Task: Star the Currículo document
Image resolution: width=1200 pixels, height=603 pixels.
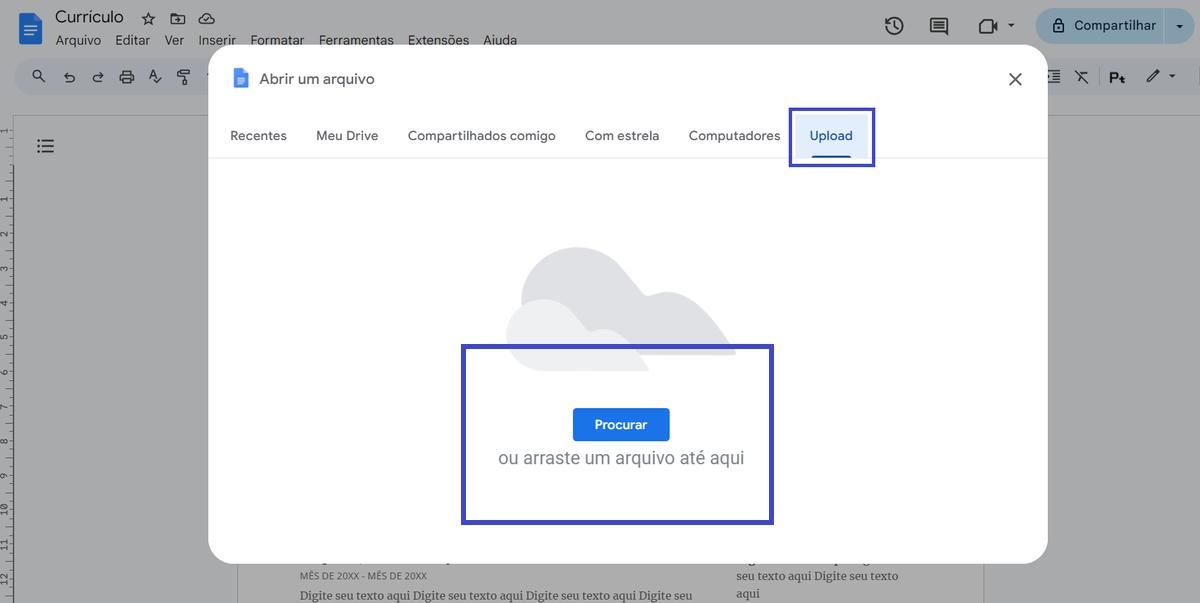Action: 147,17
